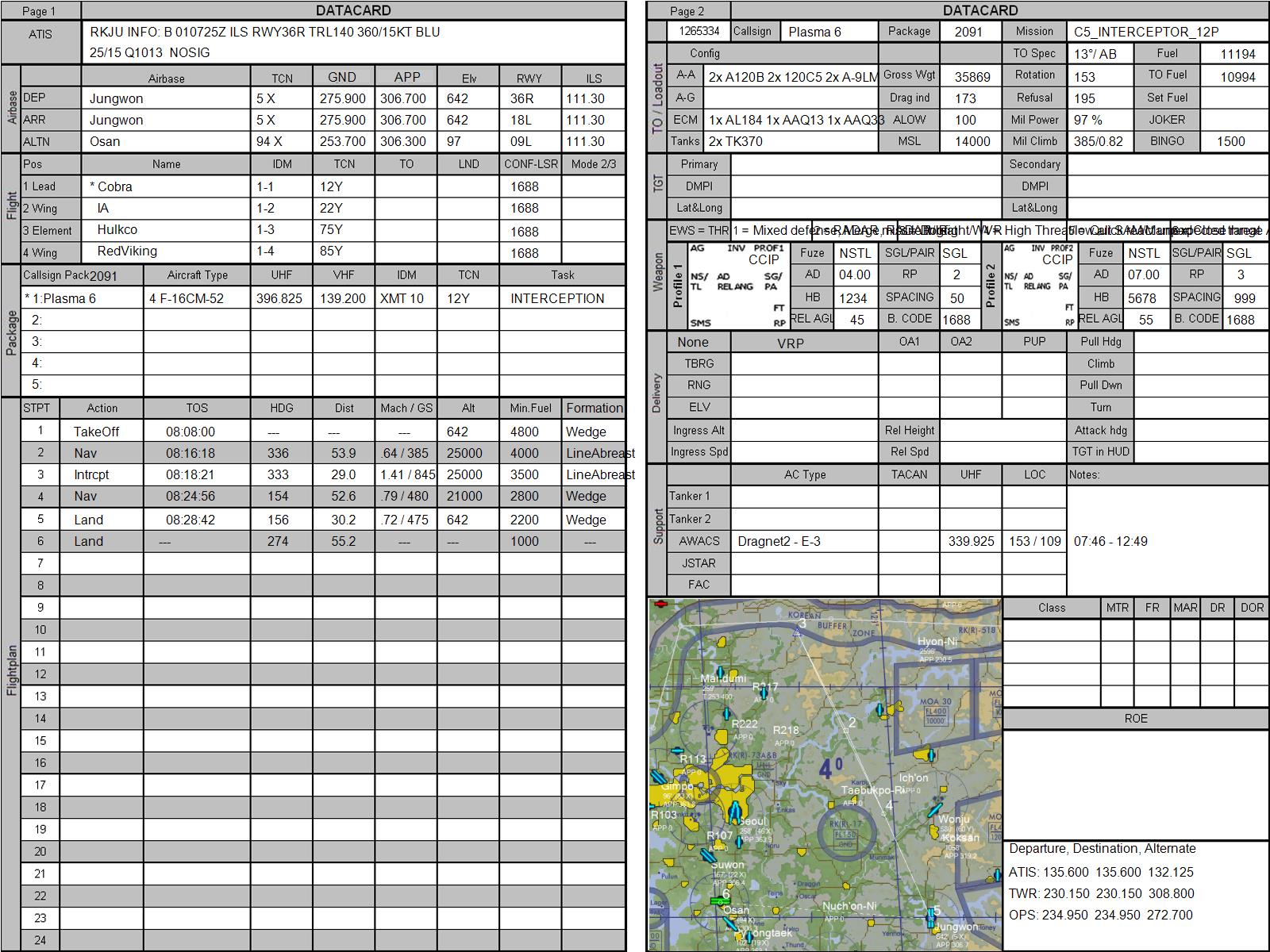This screenshot has width=1270, height=952.
Task: Switch to the Page 1 label
Action: [40, 11]
